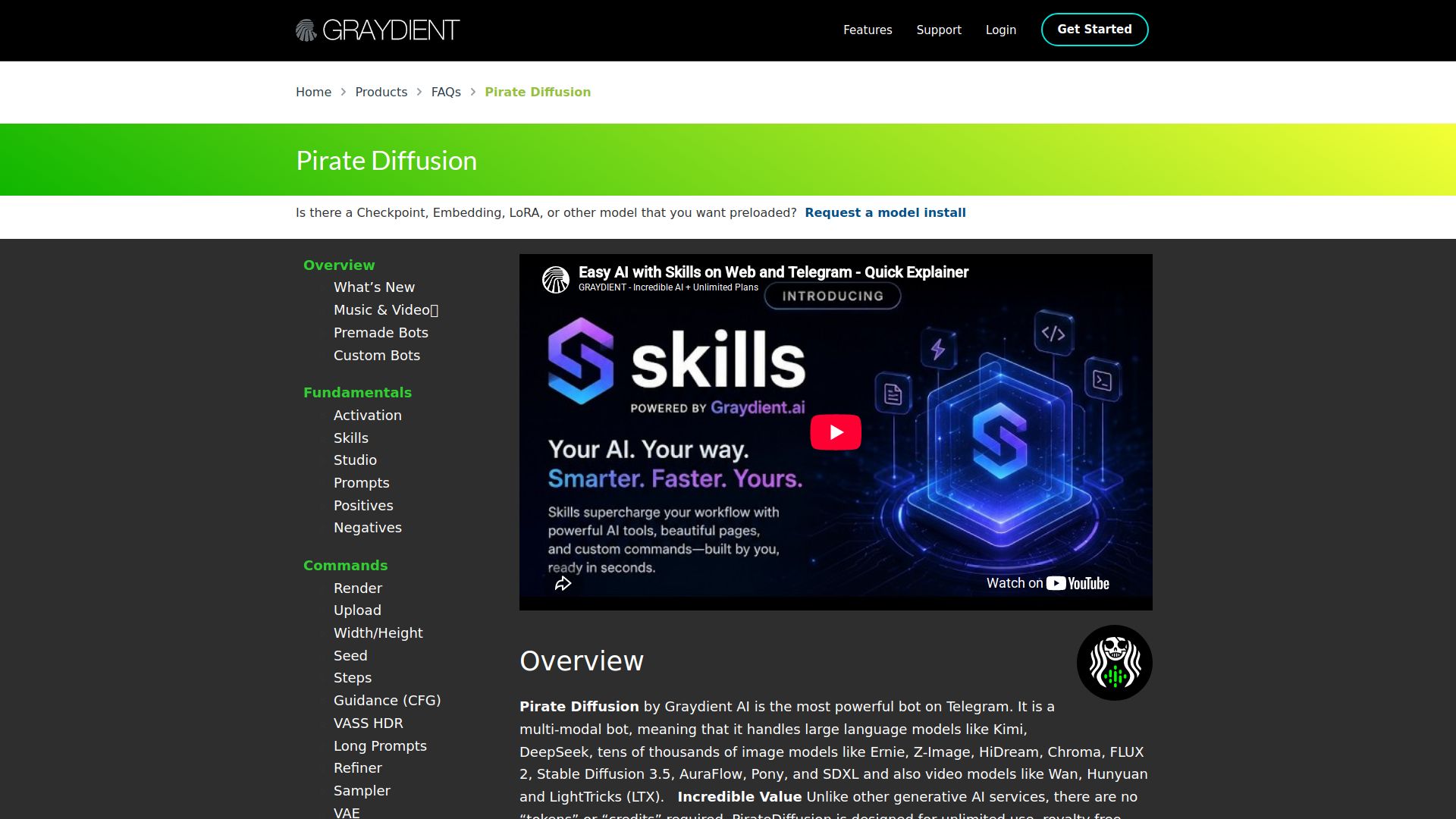Open Seed in the sidebar
This screenshot has height=819, width=1456.
(x=350, y=656)
